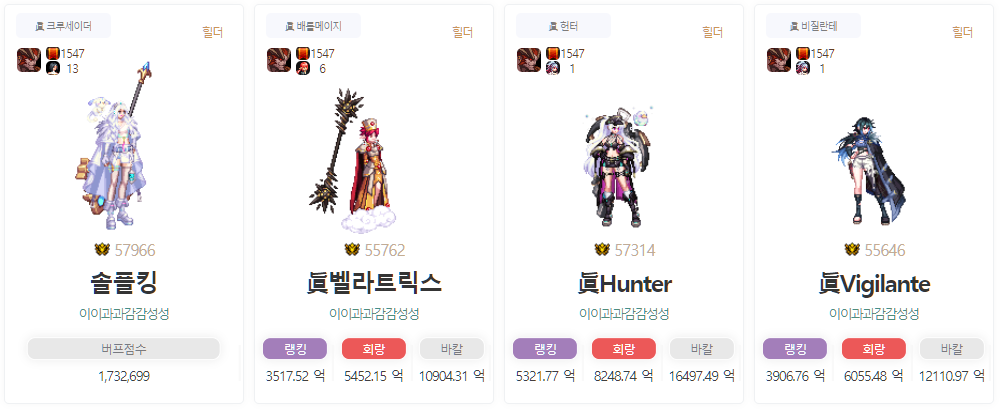Select the 랭킹 tab on 眞벨라트릭스 card
This screenshot has width=1002, height=411.
click(x=295, y=349)
